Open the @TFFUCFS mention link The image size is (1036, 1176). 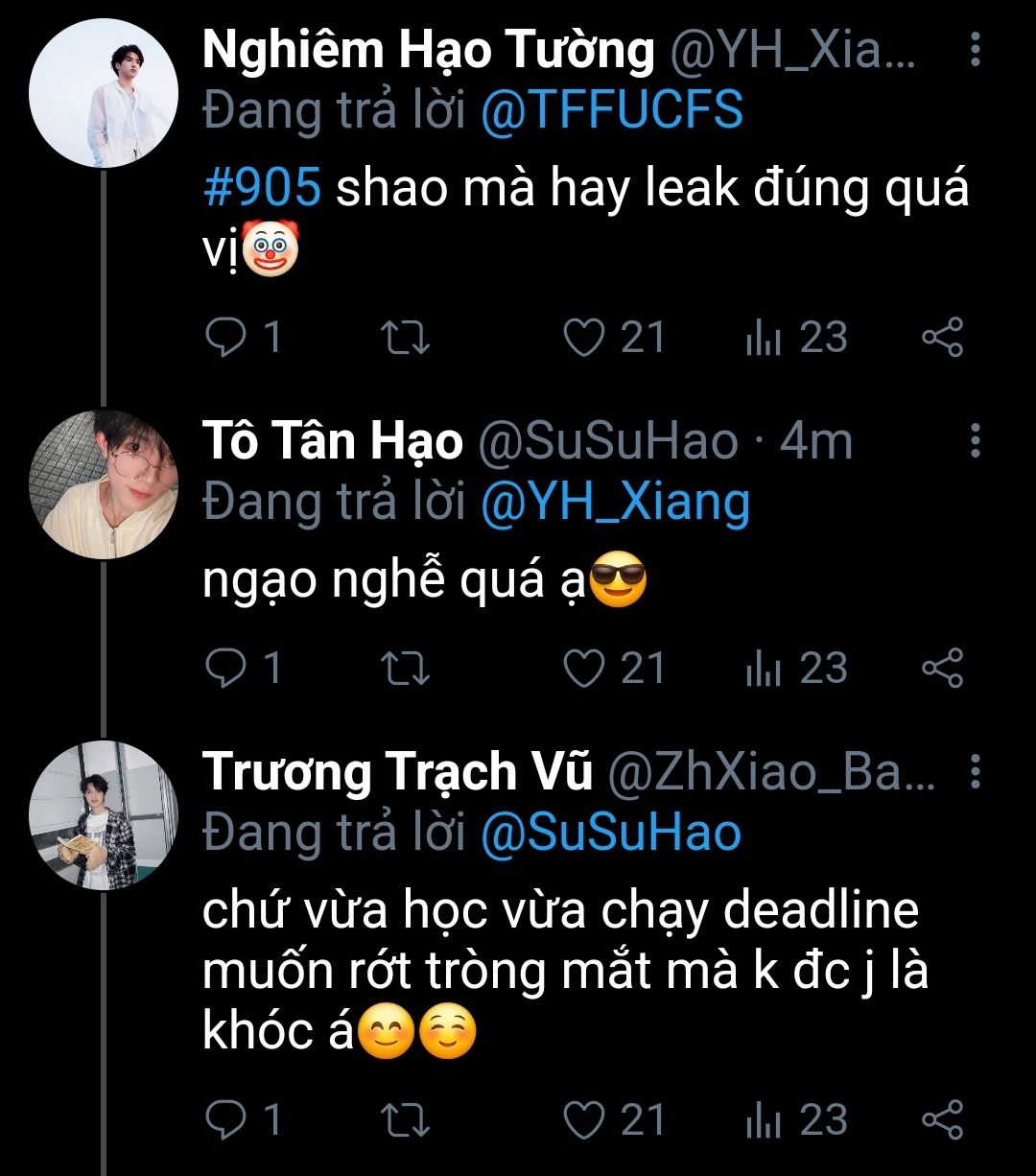pyautogui.click(x=612, y=111)
